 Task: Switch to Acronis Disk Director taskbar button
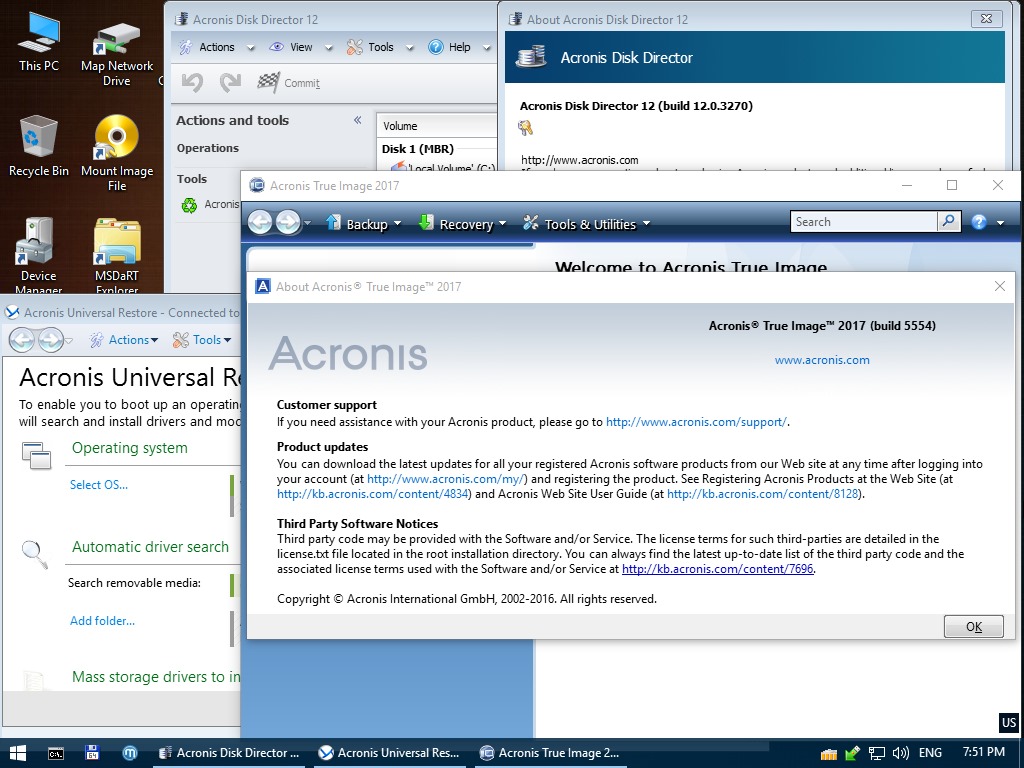click(229, 753)
